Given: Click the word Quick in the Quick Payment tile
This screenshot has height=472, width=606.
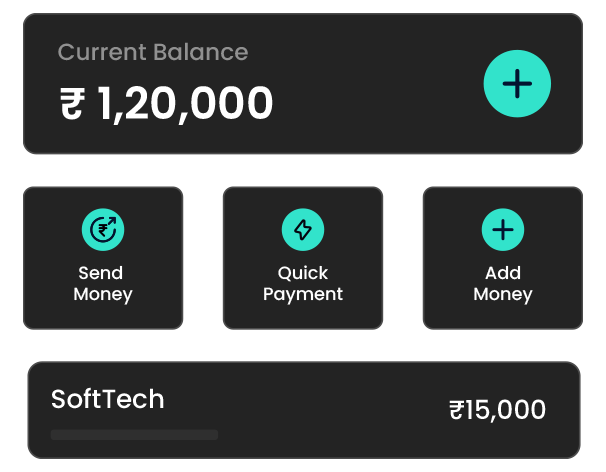Looking at the screenshot, I should 303,273.
